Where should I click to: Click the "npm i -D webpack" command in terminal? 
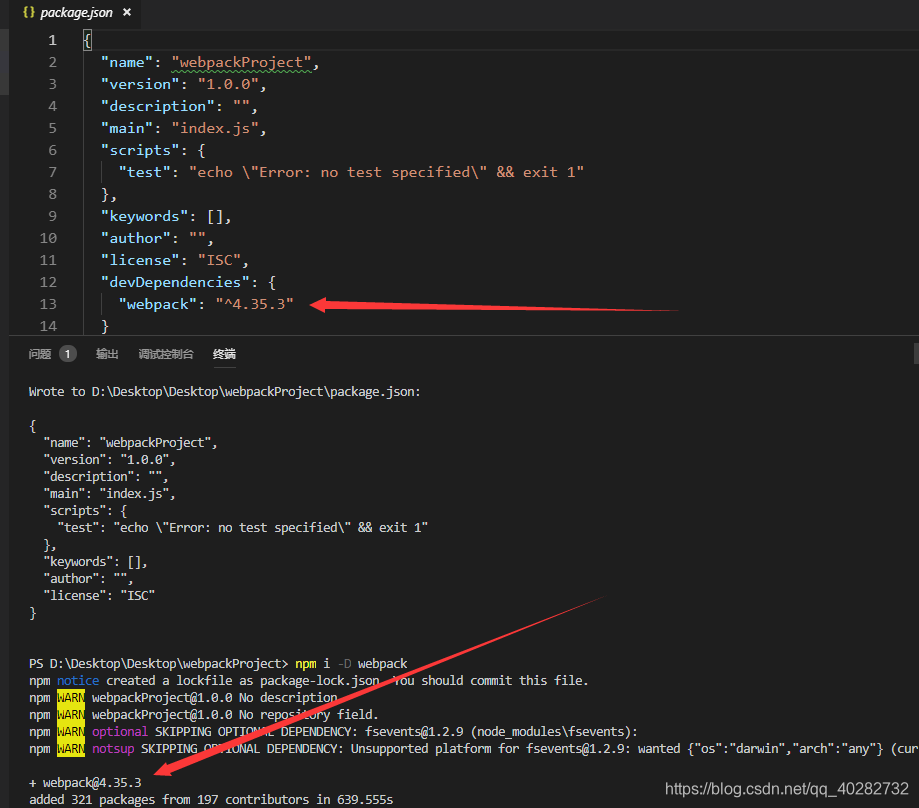click(x=351, y=663)
